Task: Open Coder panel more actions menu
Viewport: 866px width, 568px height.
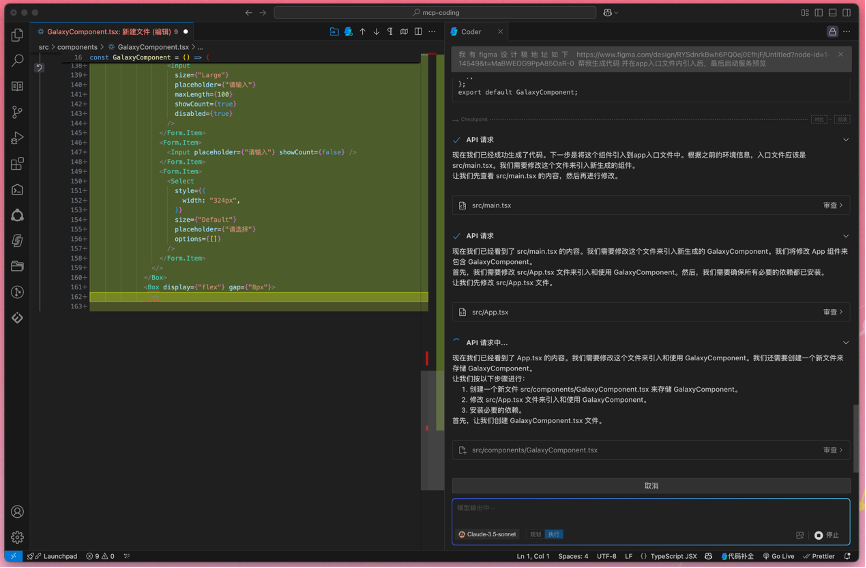Action: point(847,31)
